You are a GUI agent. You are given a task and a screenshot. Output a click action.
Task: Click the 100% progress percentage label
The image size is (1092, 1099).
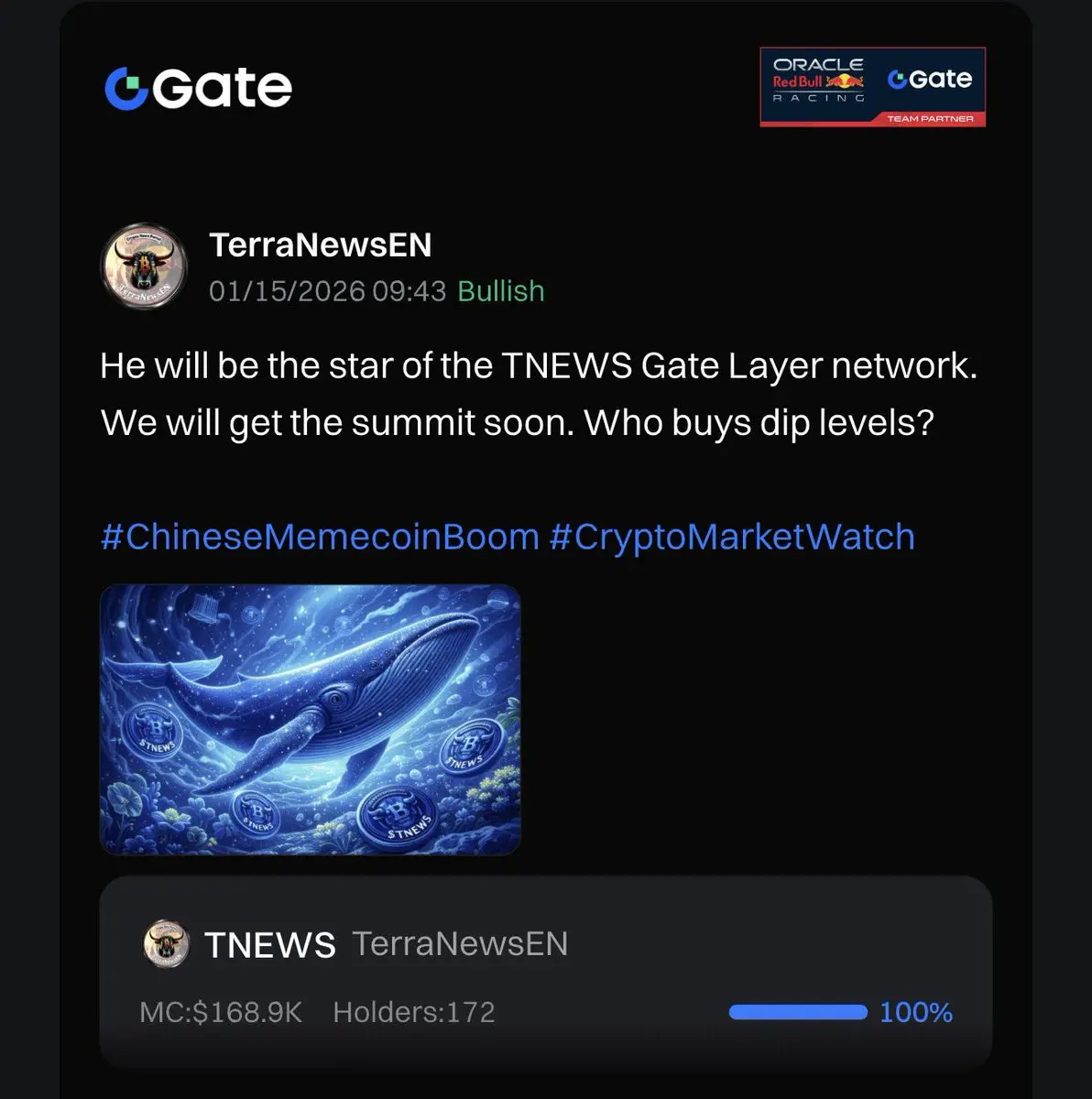[916, 1012]
